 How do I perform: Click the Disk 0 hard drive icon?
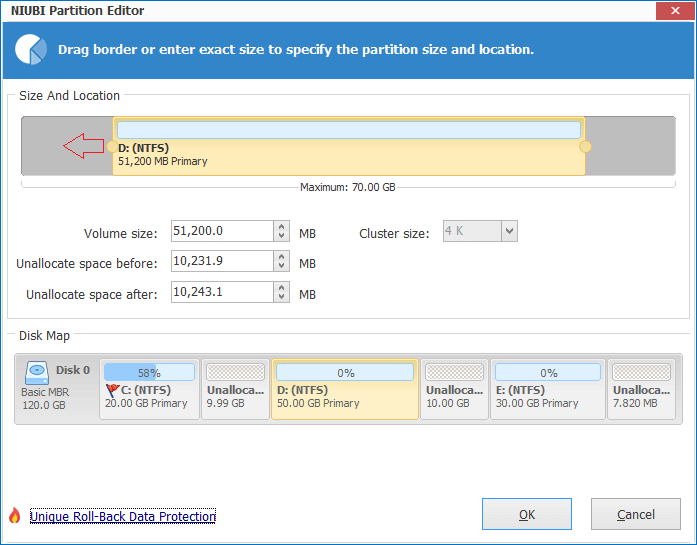[x=36, y=373]
